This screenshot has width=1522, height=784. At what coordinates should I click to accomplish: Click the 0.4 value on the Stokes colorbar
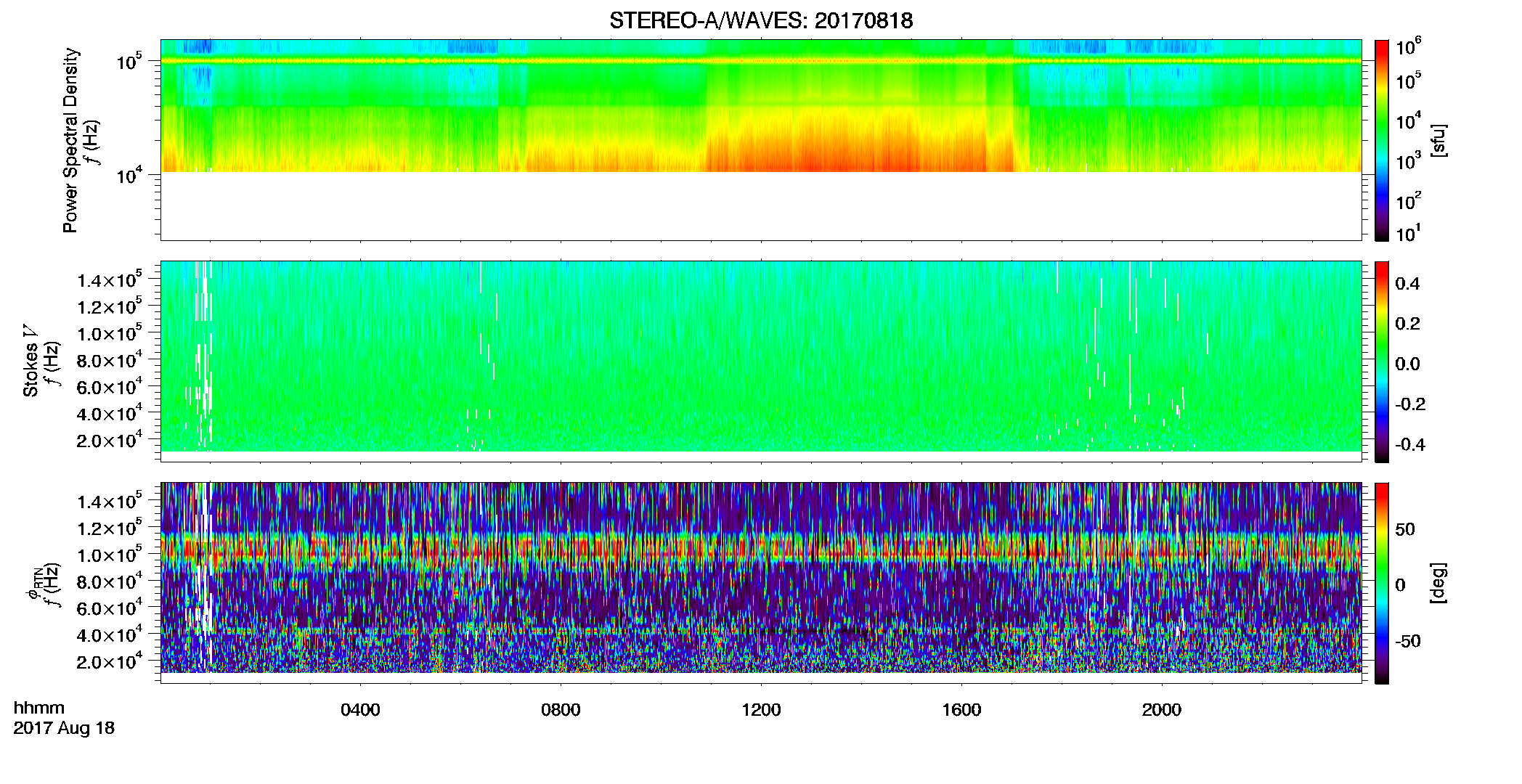click(x=1407, y=284)
